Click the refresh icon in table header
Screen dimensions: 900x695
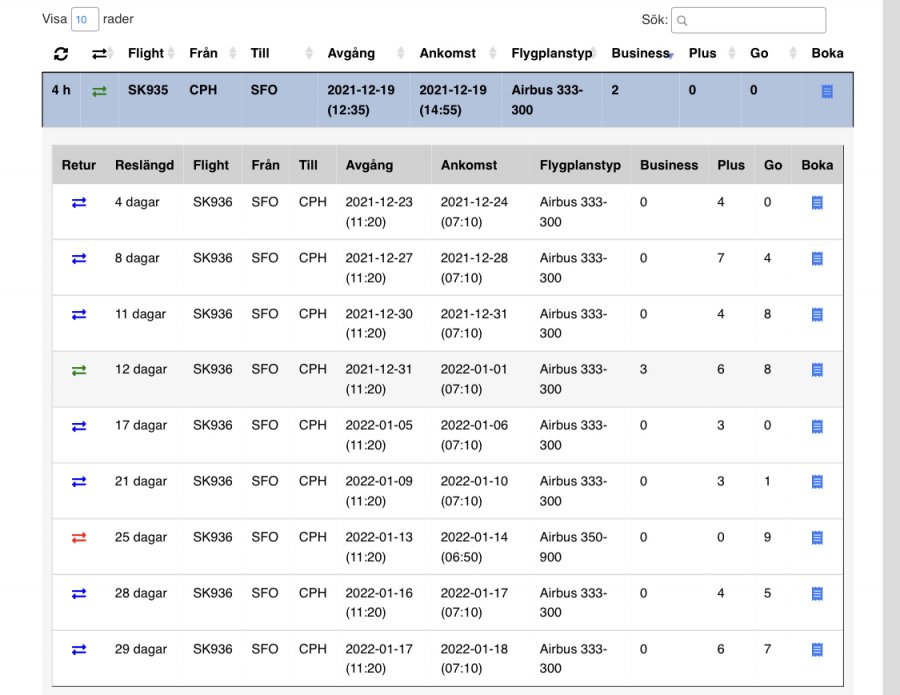click(x=61, y=54)
